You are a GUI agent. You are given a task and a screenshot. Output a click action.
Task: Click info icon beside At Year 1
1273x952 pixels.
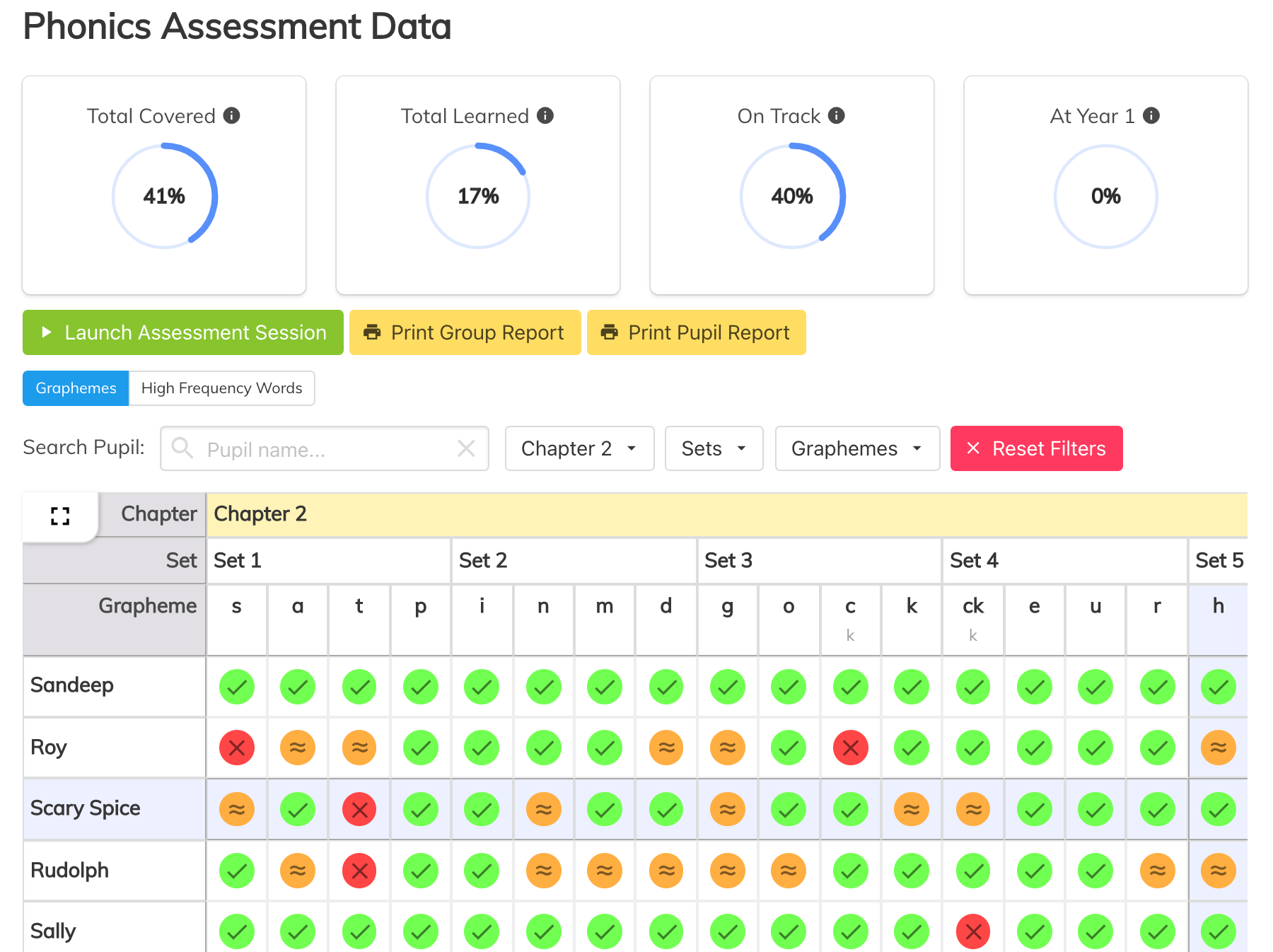point(1151,115)
